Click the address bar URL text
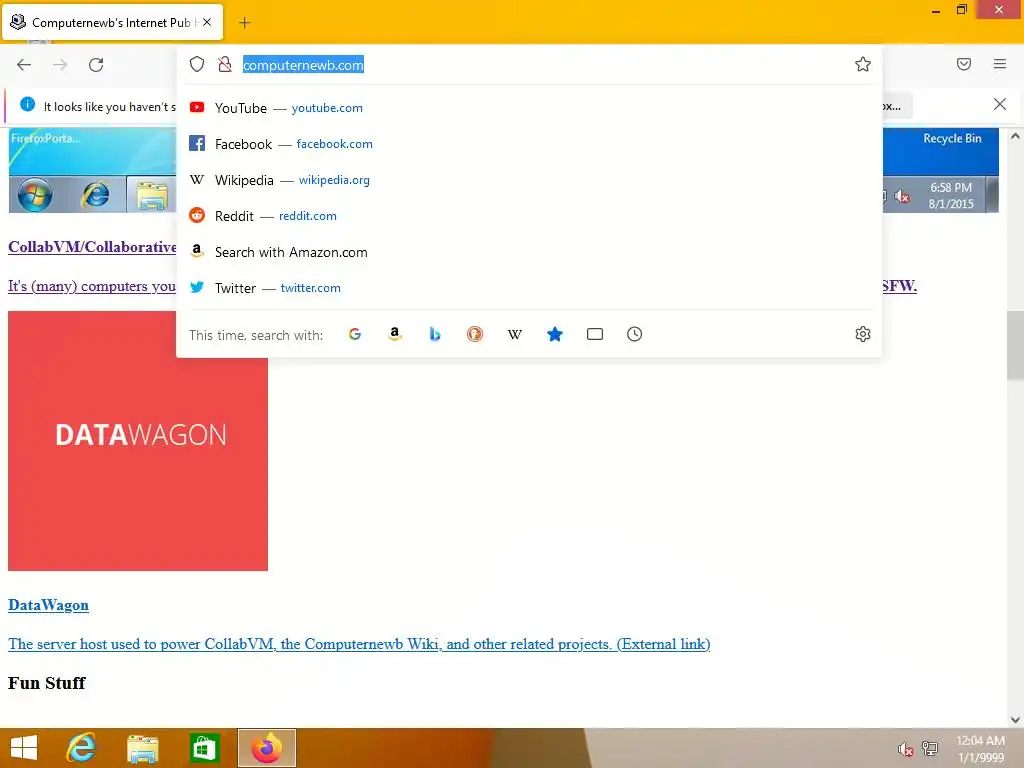Viewport: 1024px width, 768px height. pos(303,65)
